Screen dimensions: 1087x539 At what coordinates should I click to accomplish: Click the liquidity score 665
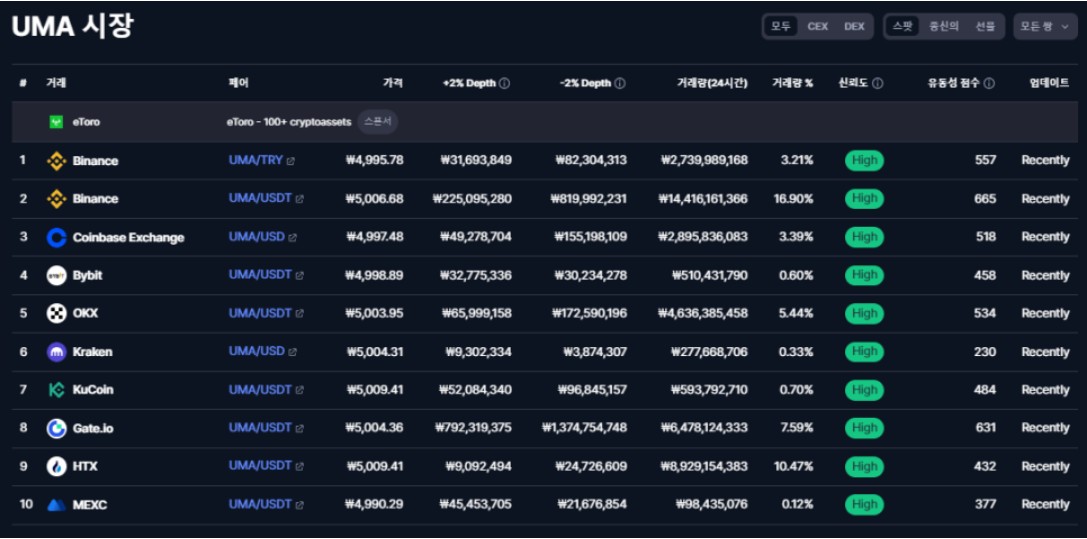click(985, 199)
